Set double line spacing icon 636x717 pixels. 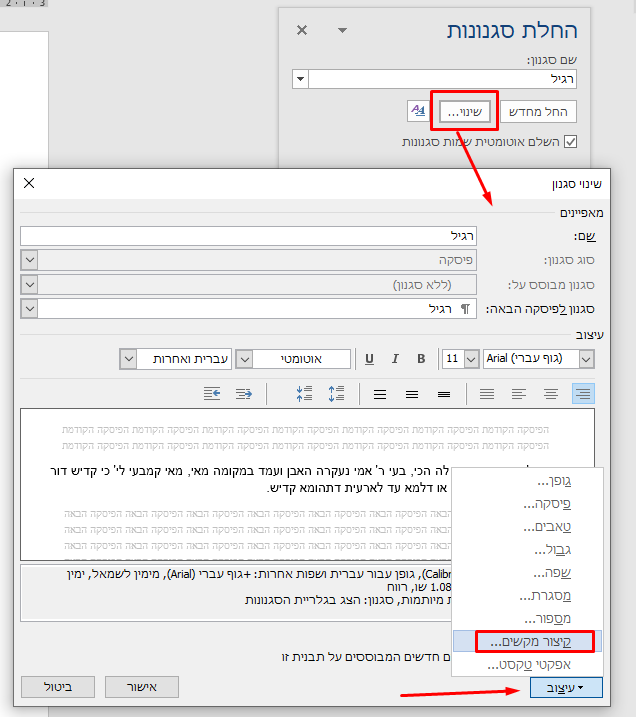tap(380, 394)
